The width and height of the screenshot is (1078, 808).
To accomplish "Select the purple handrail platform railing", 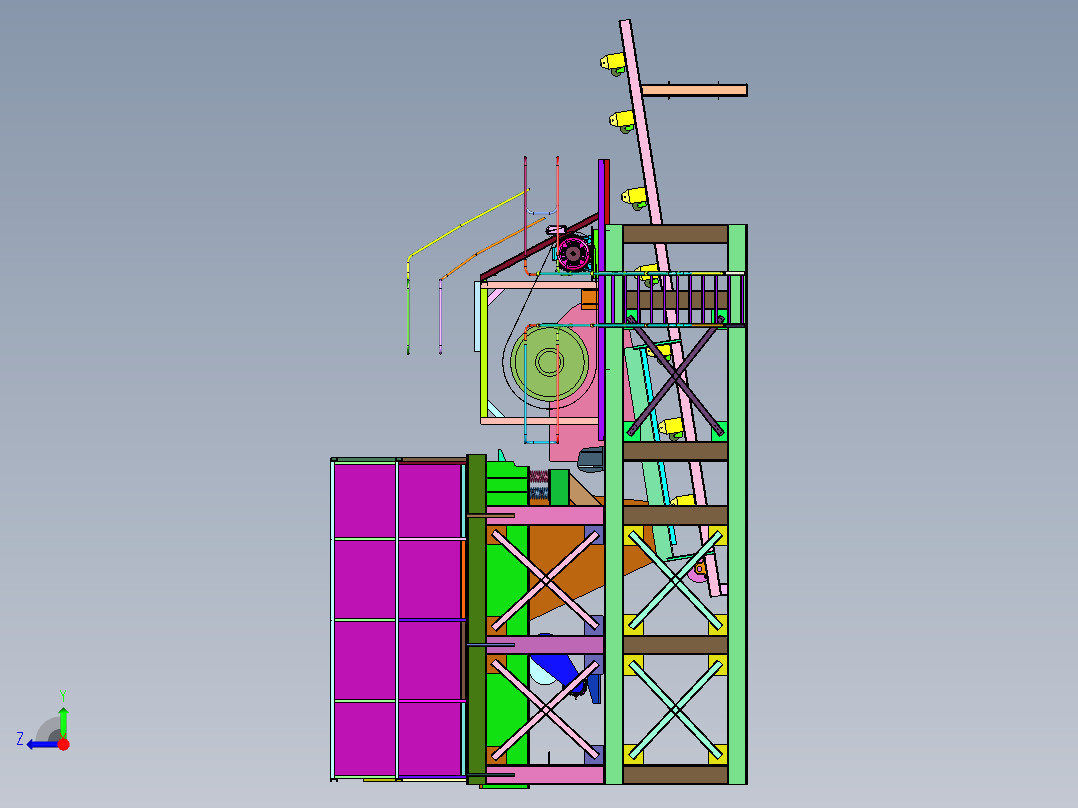I will tap(675, 299).
